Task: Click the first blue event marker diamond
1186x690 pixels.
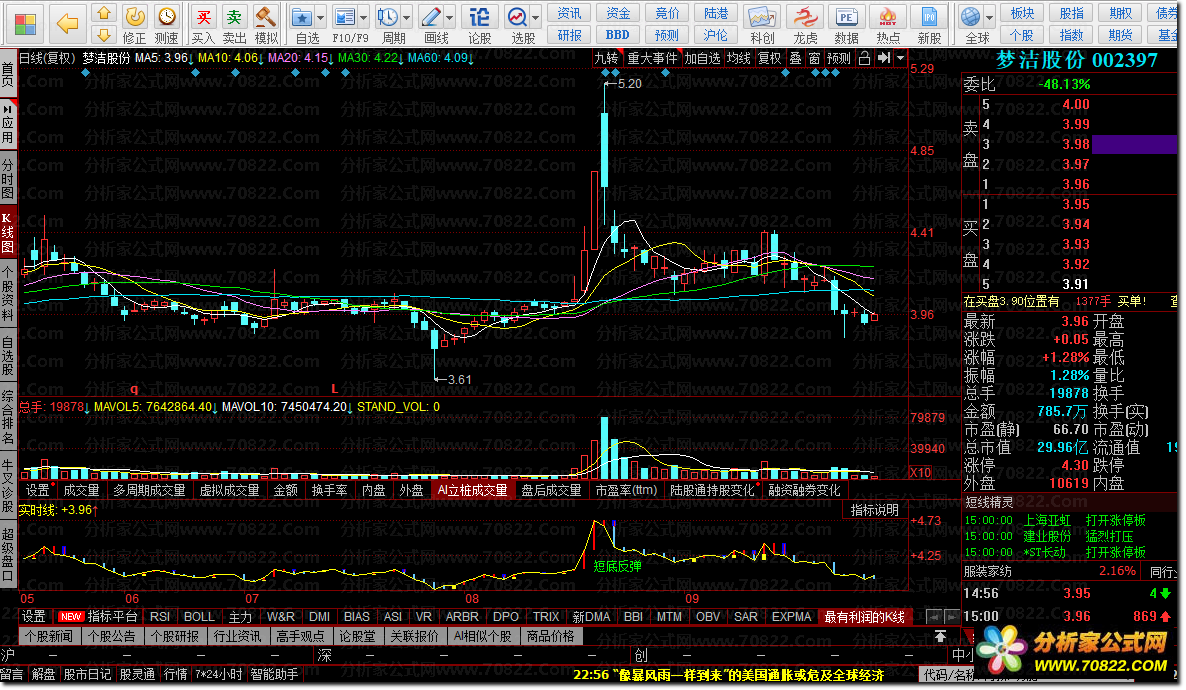Action: (85, 73)
